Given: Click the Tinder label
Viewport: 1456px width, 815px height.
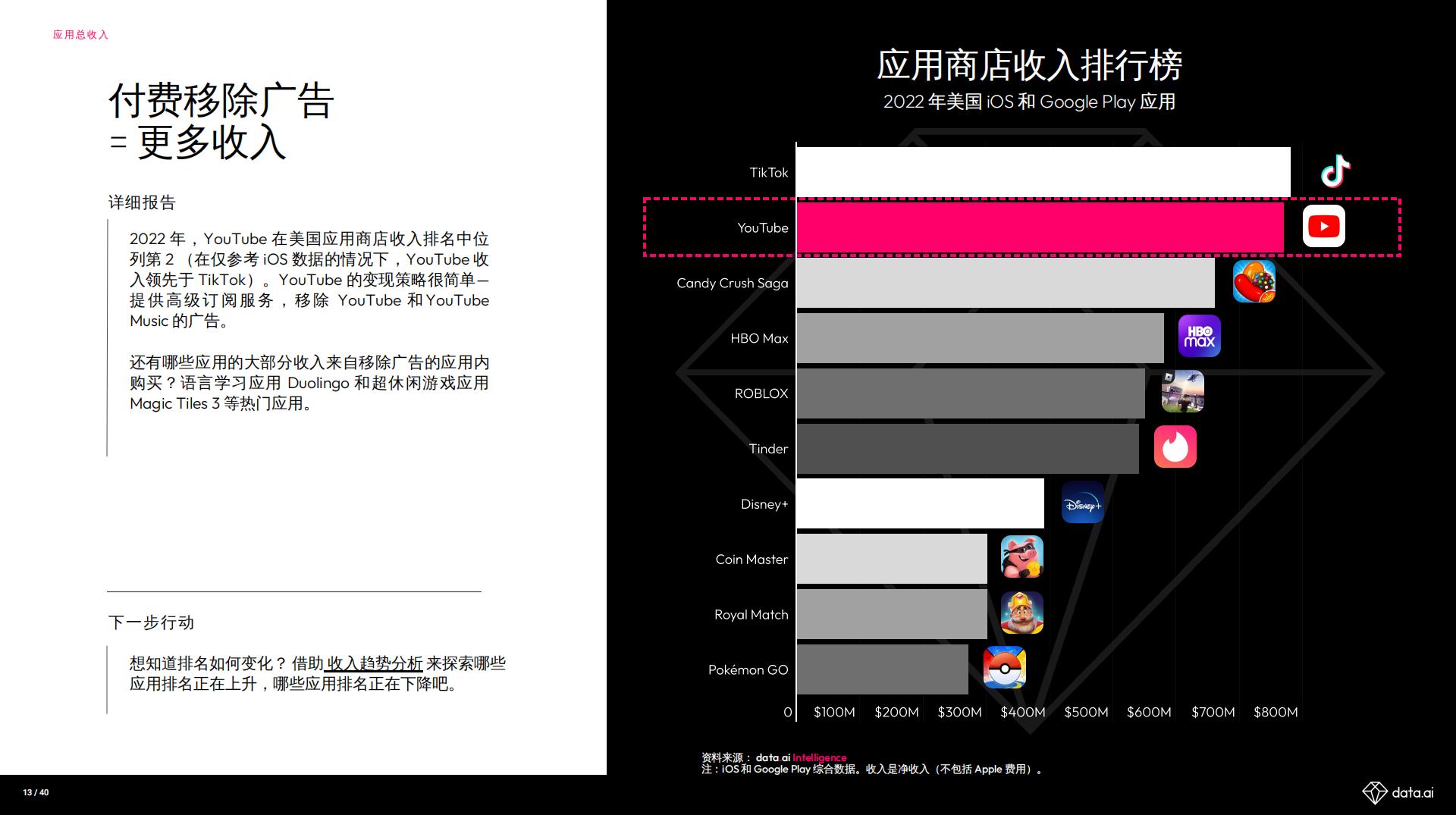Looking at the screenshot, I should (x=768, y=449).
